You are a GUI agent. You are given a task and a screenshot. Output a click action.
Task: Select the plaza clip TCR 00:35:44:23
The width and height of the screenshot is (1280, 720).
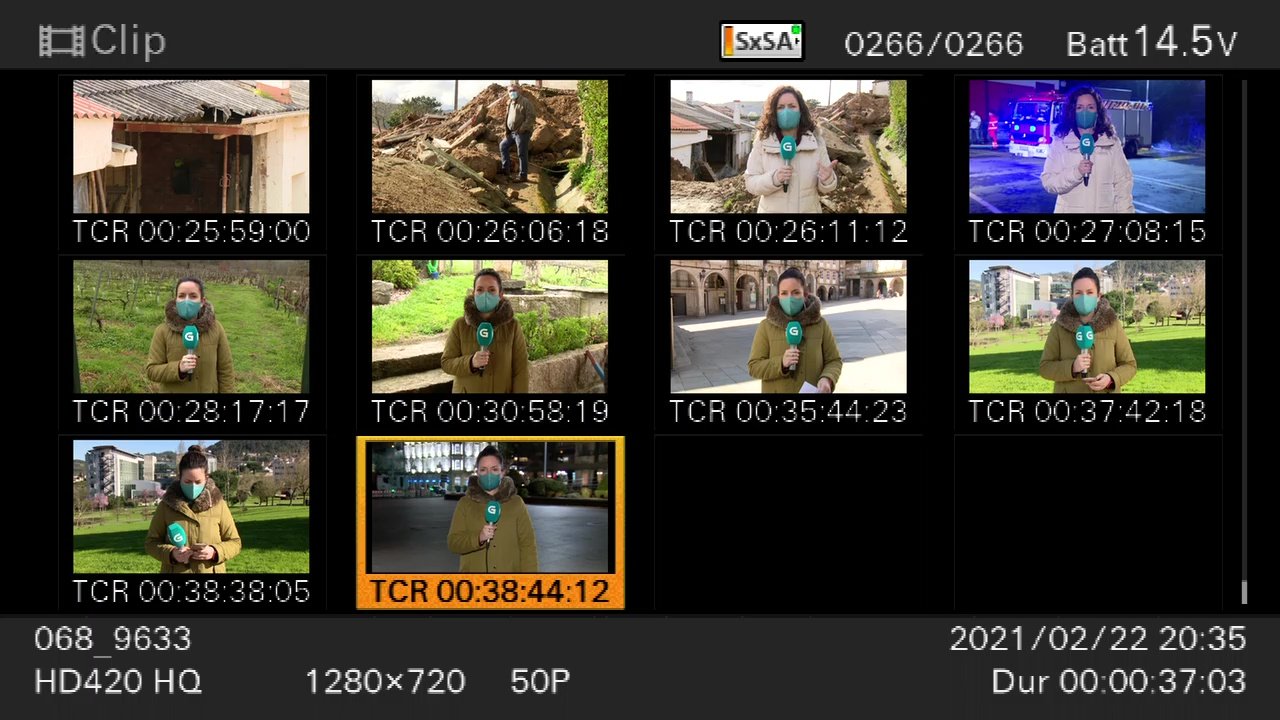pos(788,343)
